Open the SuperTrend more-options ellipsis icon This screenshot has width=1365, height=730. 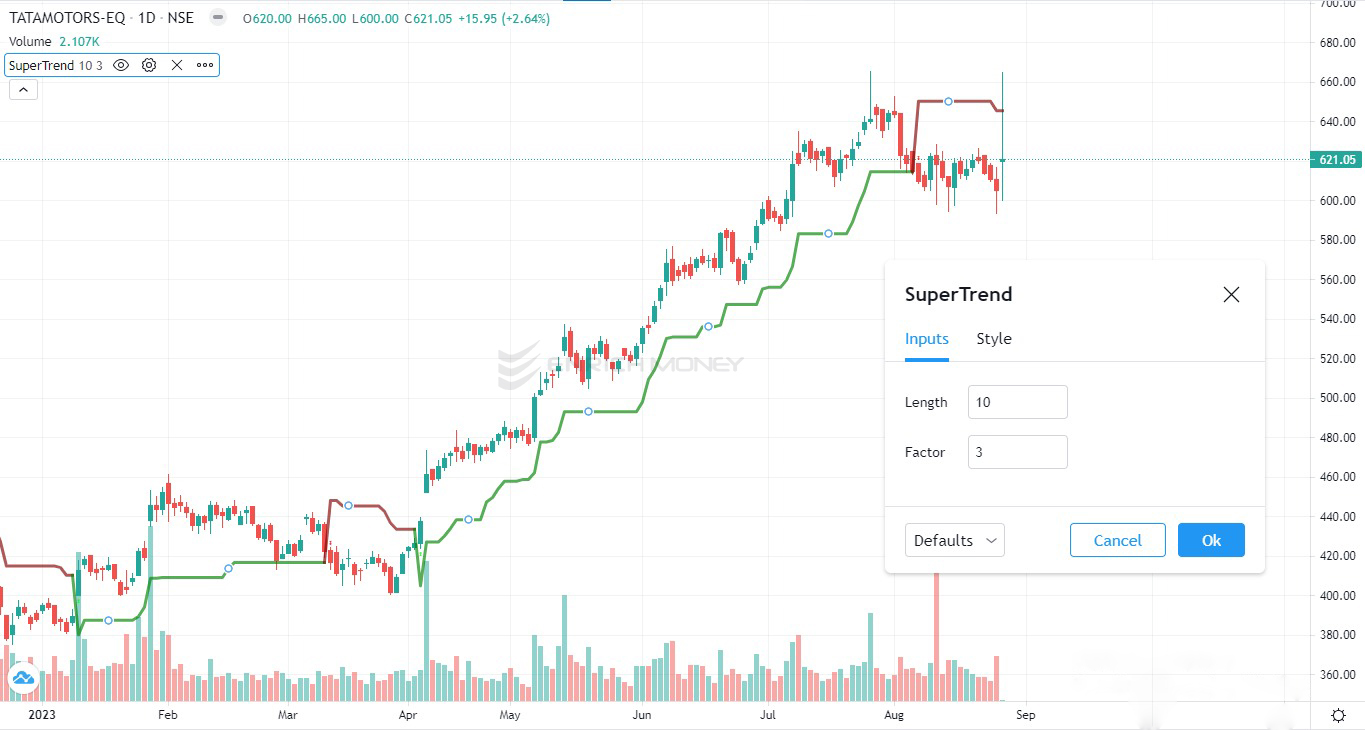pos(204,65)
